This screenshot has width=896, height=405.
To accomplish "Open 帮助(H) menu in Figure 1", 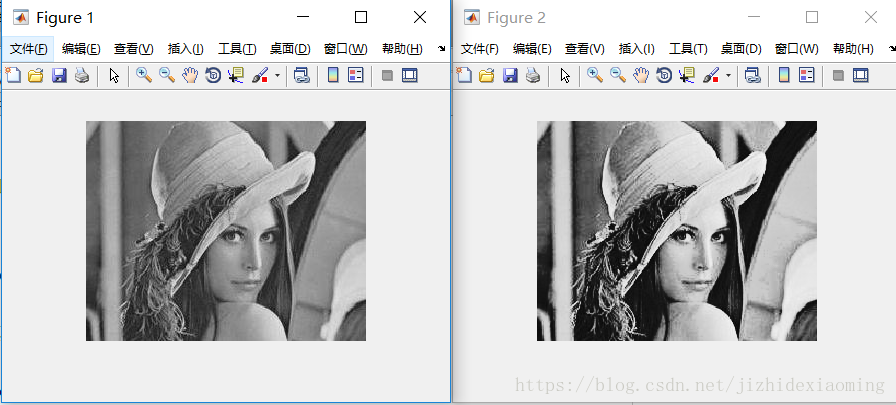I will [402, 49].
